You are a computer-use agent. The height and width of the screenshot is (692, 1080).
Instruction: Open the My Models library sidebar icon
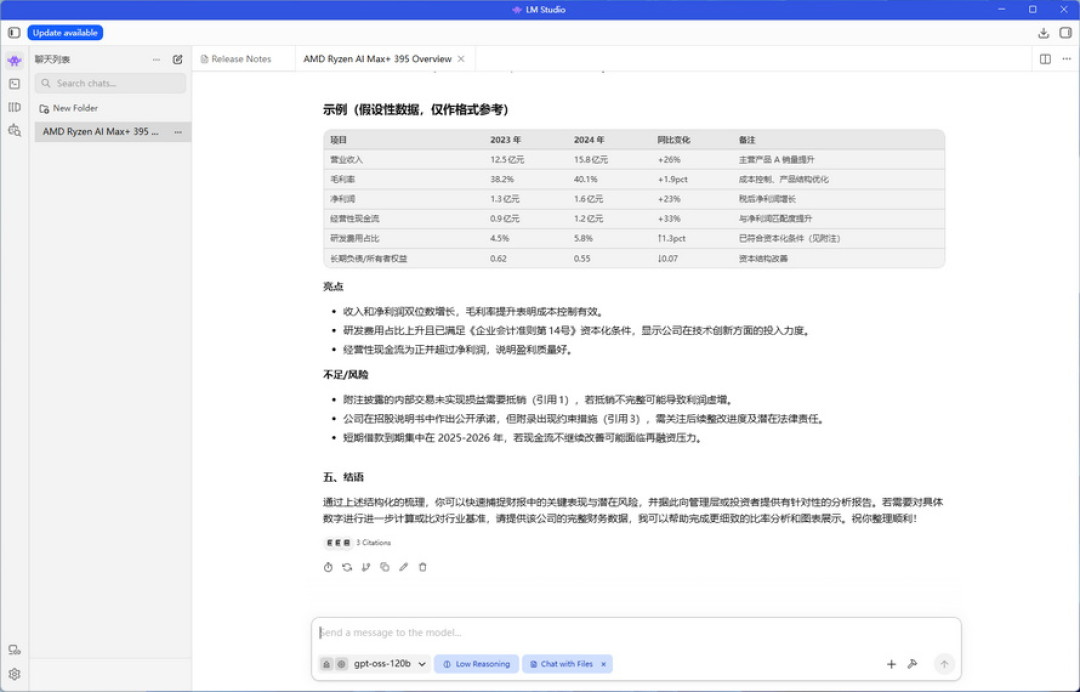pyautogui.click(x=14, y=107)
